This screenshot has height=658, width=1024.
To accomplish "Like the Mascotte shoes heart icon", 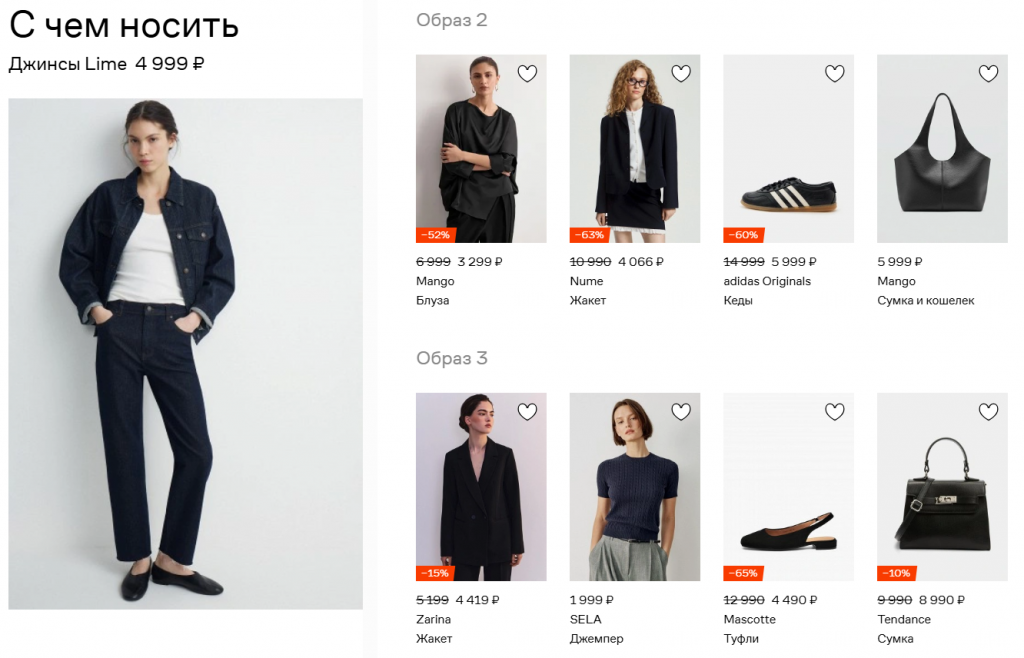I will 835,411.
